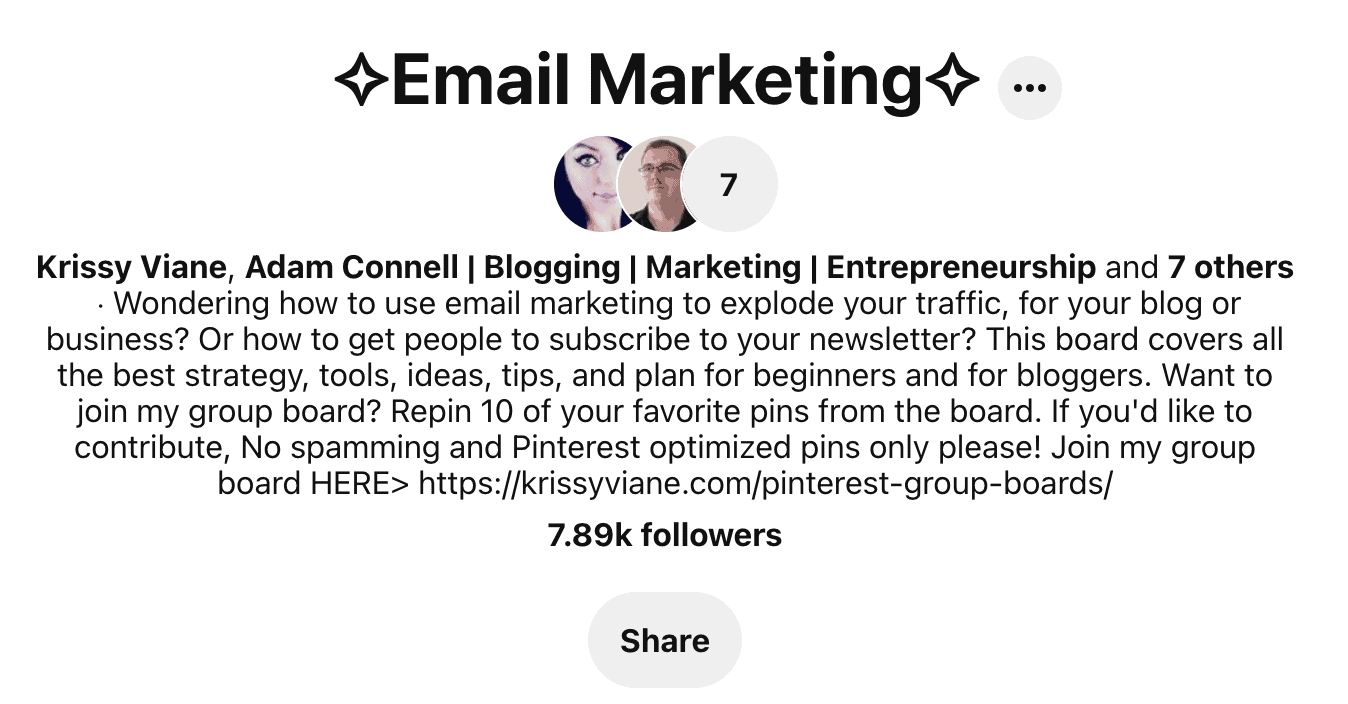This screenshot has width=1348, height=704.
Task: Click the krissyviane.com group boards URL
Action: pos(765,484)
